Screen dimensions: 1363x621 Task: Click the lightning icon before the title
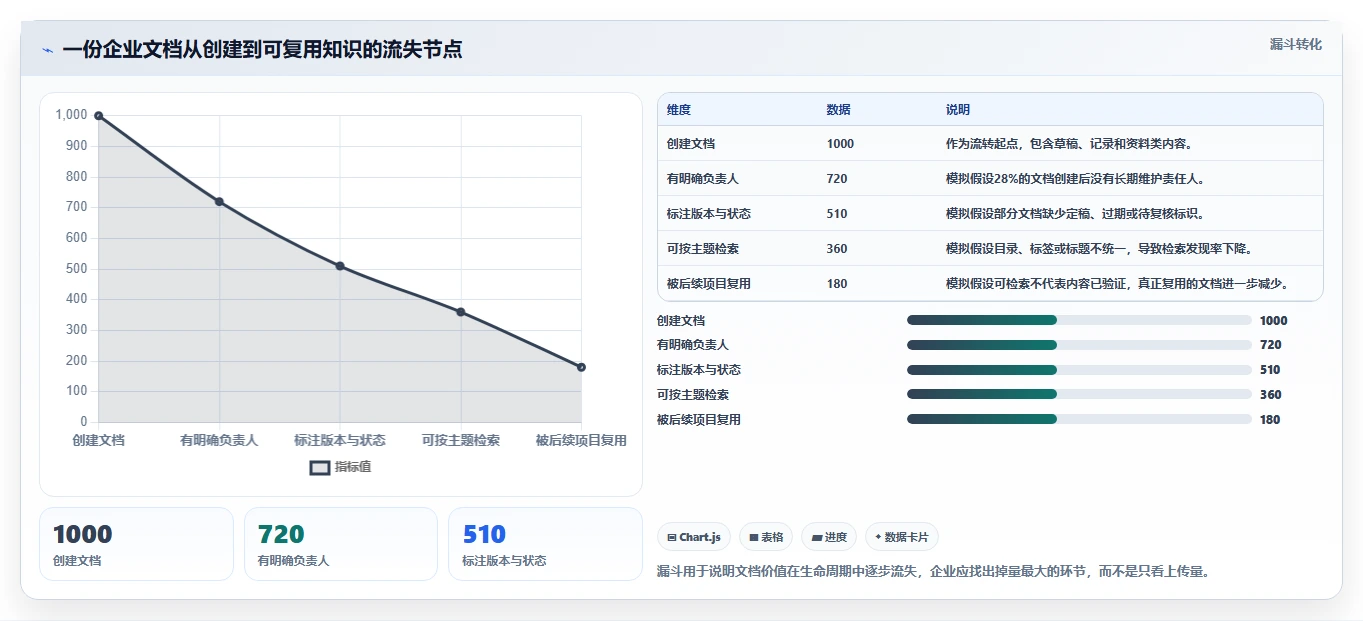point(47,50)
